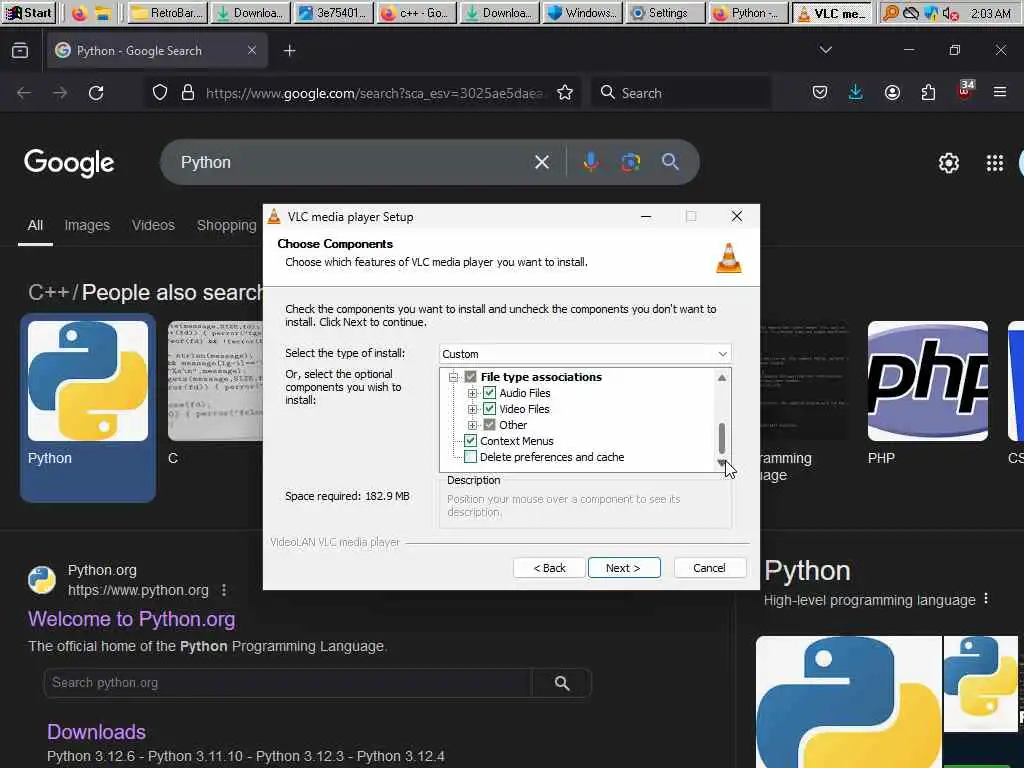Open Google quick settings gear
Image resolution: width=1024 pixels, height=768 pixels.
[x=948, y=163]
